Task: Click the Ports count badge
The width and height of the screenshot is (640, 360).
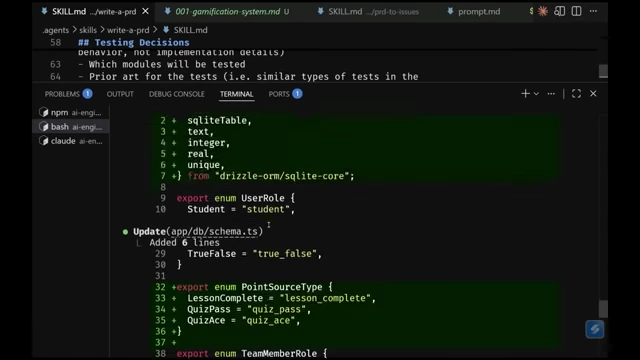Action: tap(297, 94)
